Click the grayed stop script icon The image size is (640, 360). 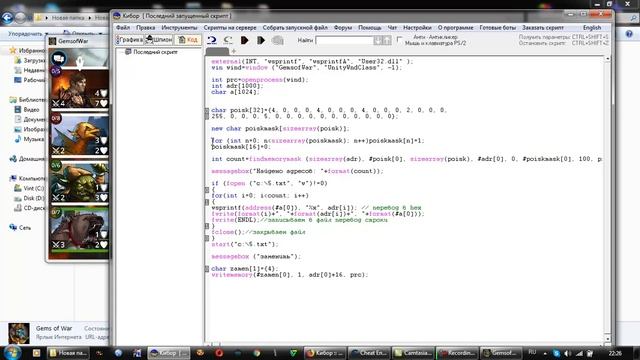[278, 40]
